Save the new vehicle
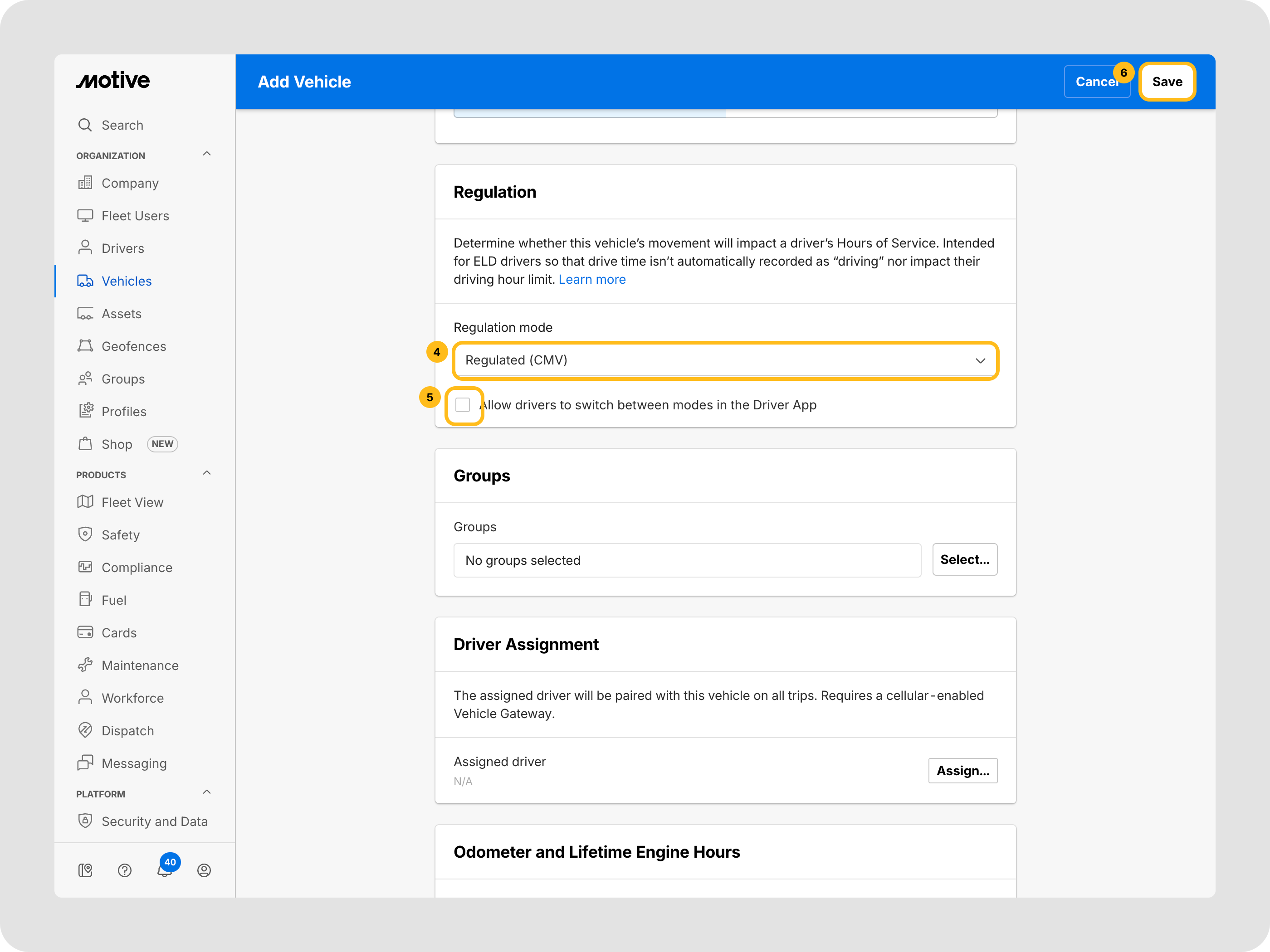Viewport: 1270px width, 952px height. [1167, 82]
